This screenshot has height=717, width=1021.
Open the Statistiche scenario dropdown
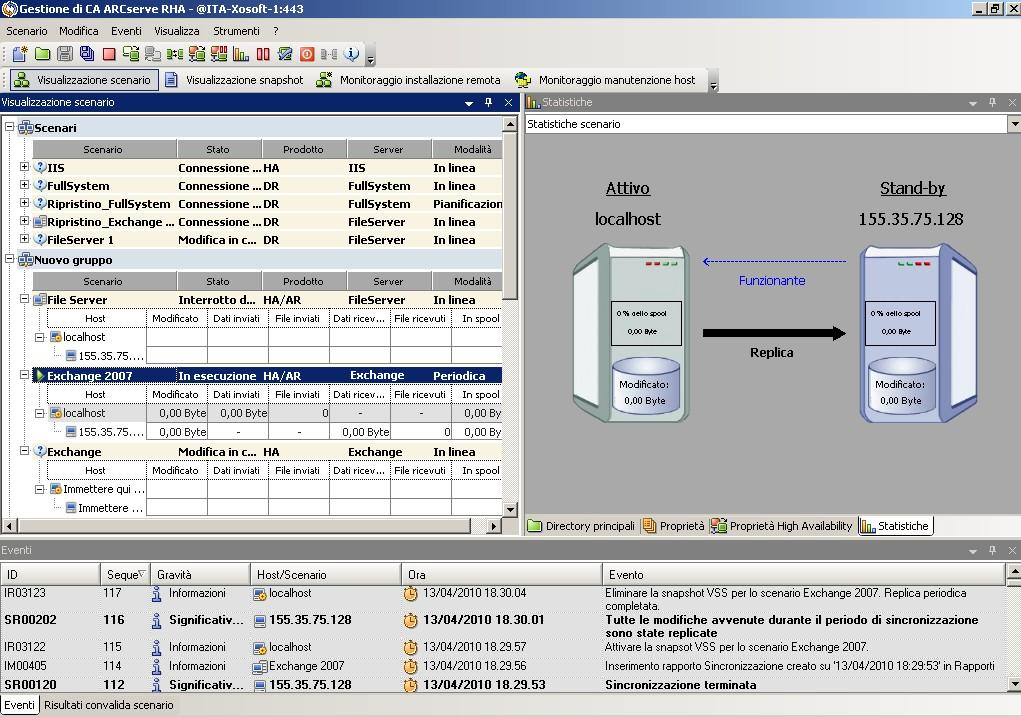(1013, 124)
